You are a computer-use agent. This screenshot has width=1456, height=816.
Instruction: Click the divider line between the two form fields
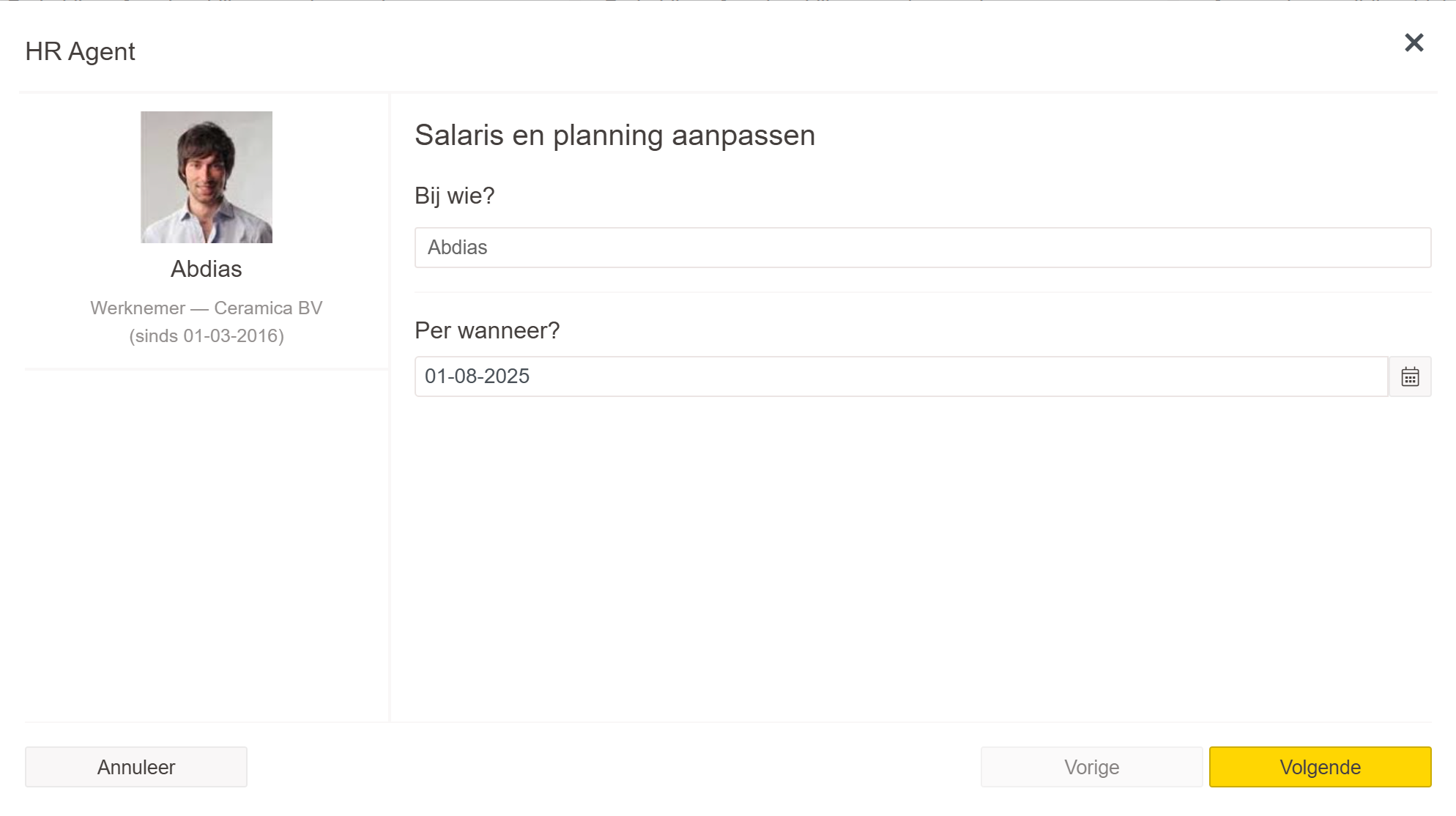(922, 292)
